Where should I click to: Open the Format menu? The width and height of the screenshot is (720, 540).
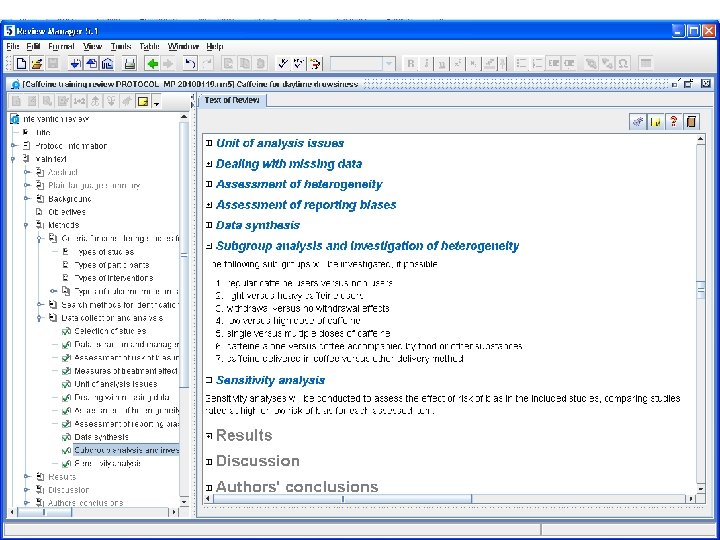pos(61,46)
